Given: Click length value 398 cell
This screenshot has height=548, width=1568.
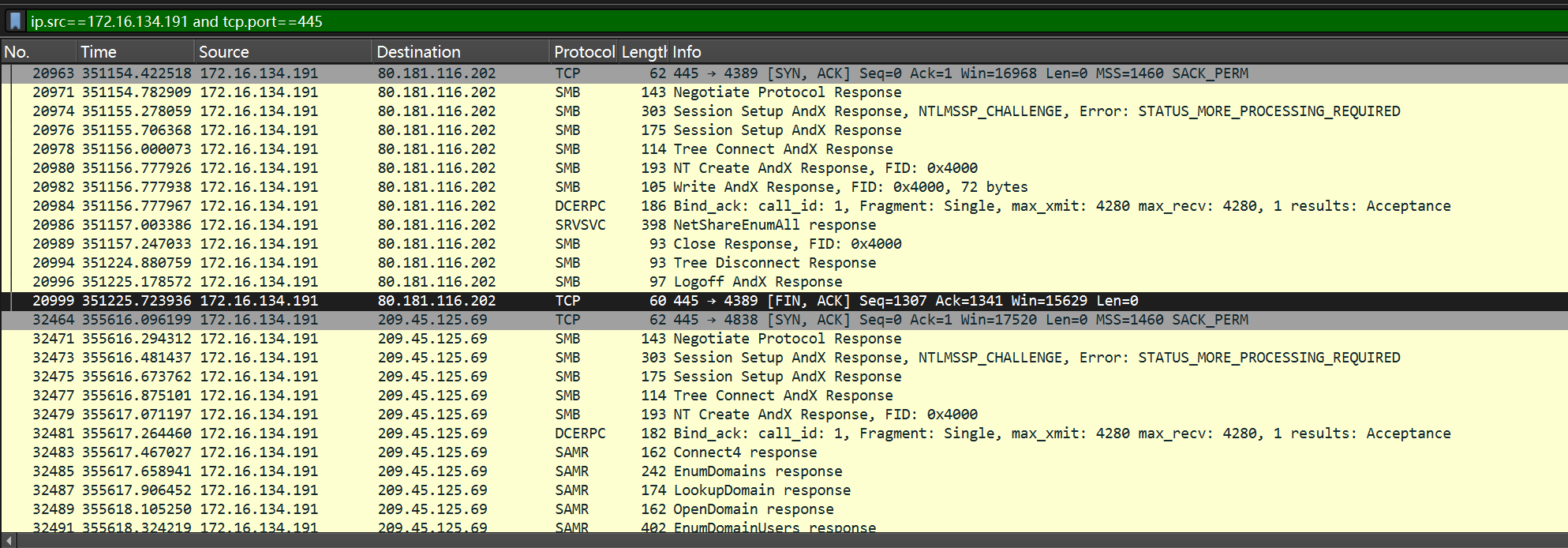Looking at the screenshot, I should [x=653, y=225].
